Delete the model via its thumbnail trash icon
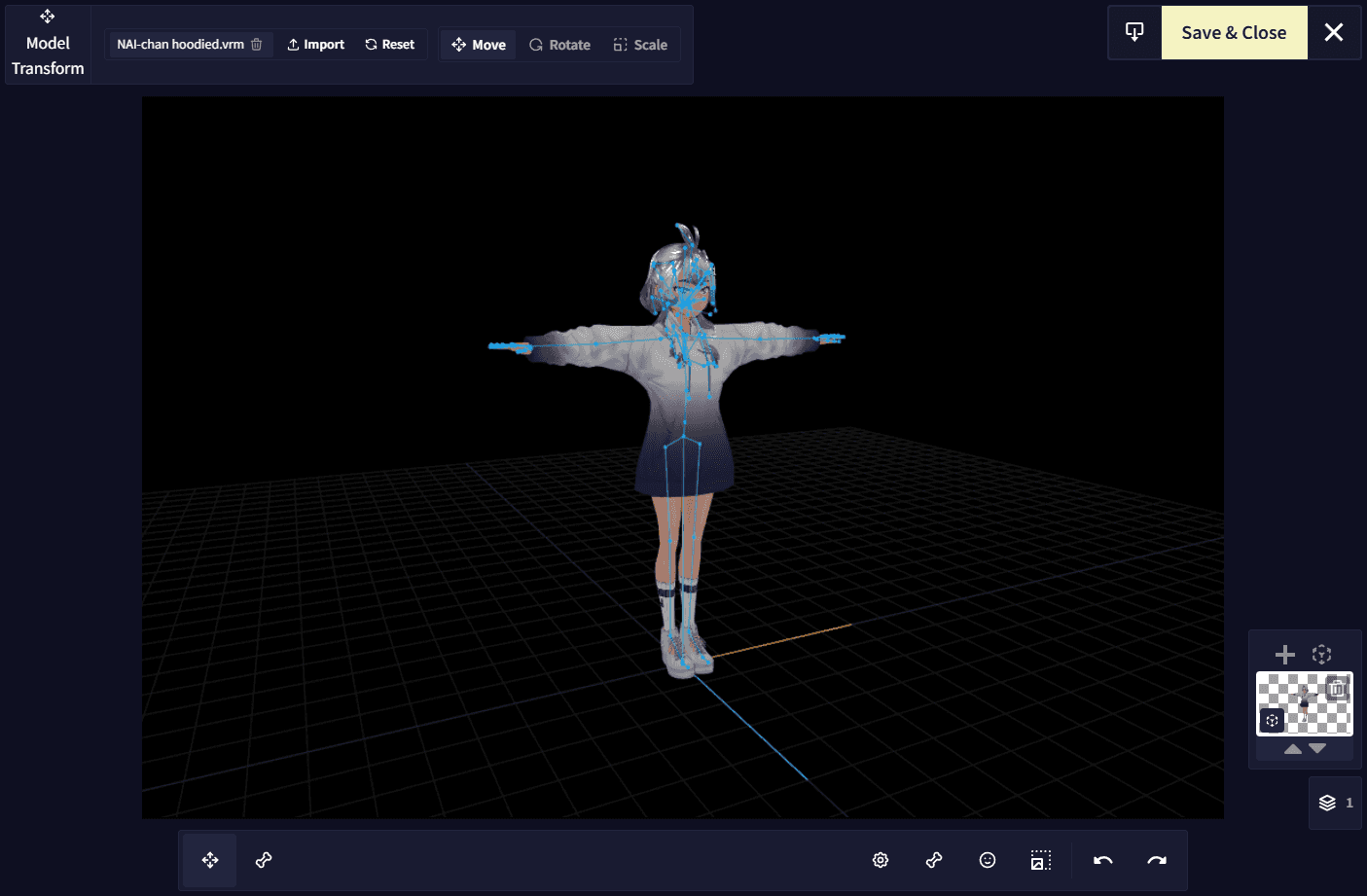Screen dimensions: 1367x896 click(x=1337, y=688)
